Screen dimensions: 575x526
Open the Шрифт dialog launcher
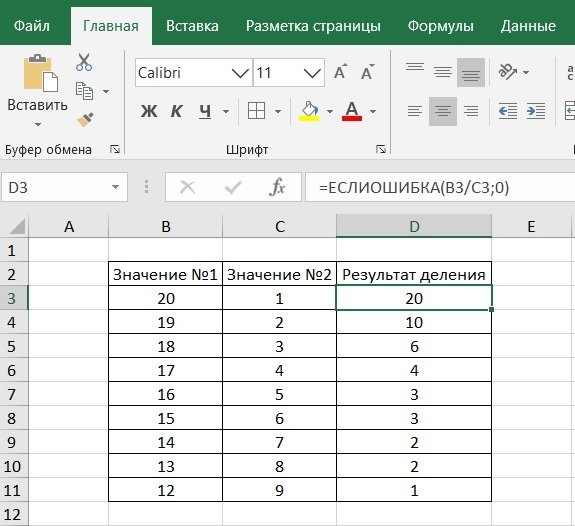(x=381, y=149)
